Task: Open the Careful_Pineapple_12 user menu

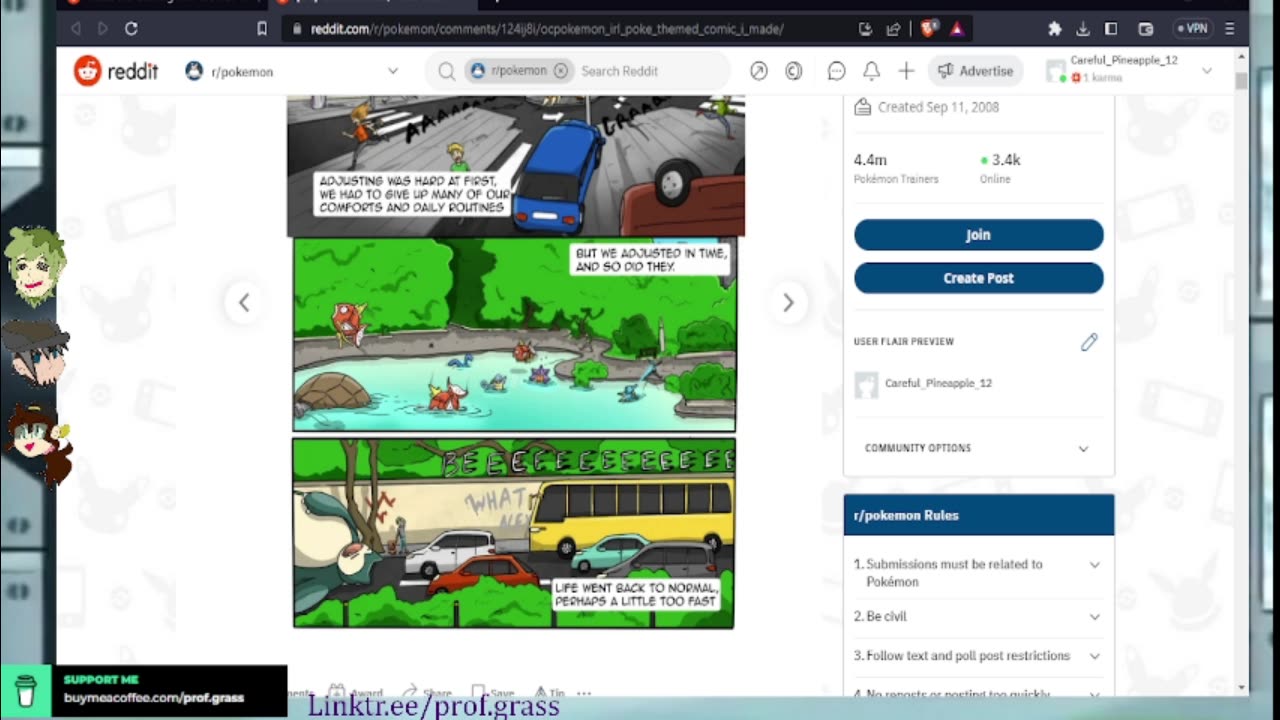Action: click(x=1128, y=70)
